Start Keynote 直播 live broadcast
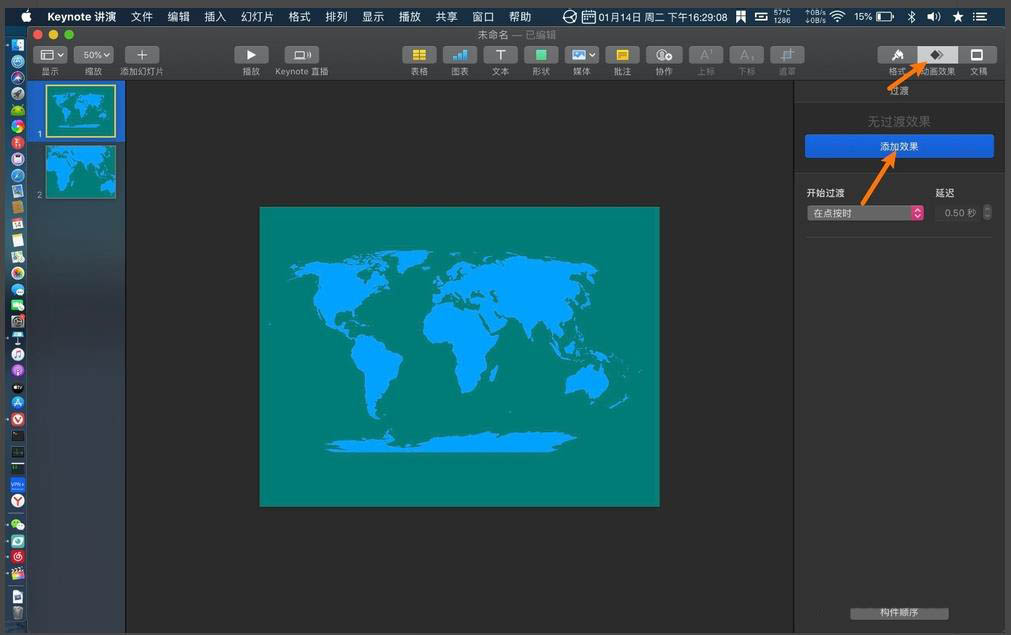 coord(302,55)
